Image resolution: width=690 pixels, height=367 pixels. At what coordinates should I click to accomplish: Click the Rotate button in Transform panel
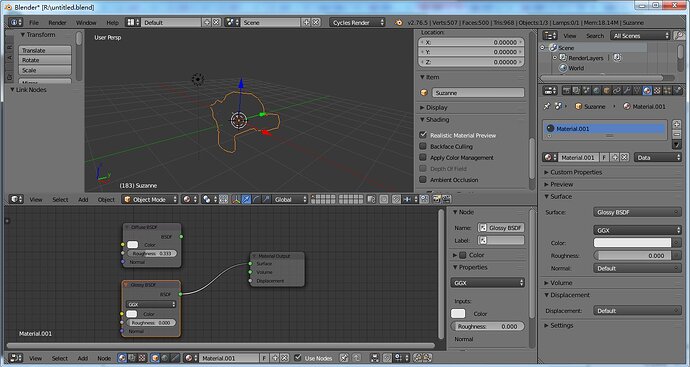tap(44, 60)
